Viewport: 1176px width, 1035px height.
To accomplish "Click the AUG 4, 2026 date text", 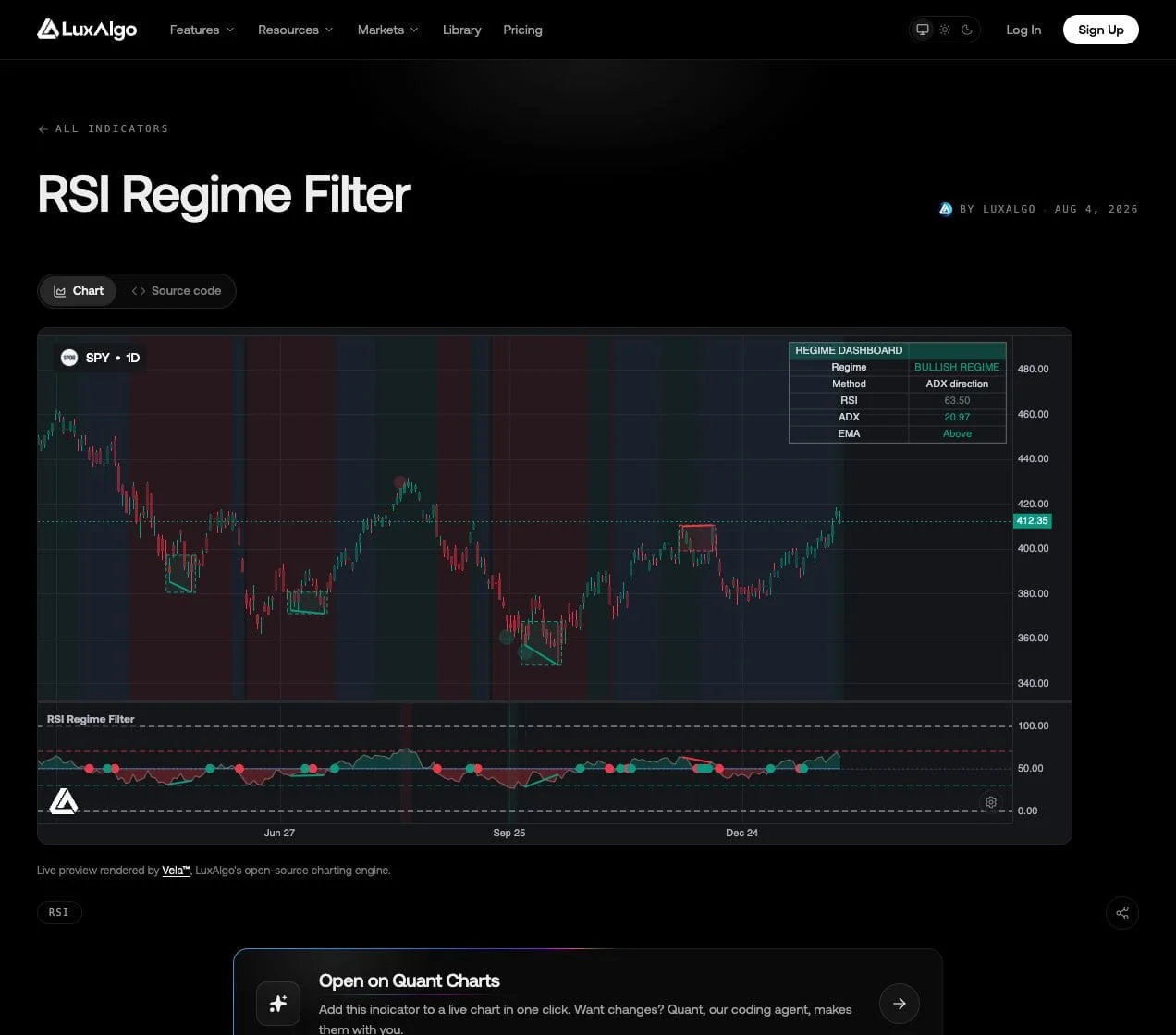I will (1096, 209).
